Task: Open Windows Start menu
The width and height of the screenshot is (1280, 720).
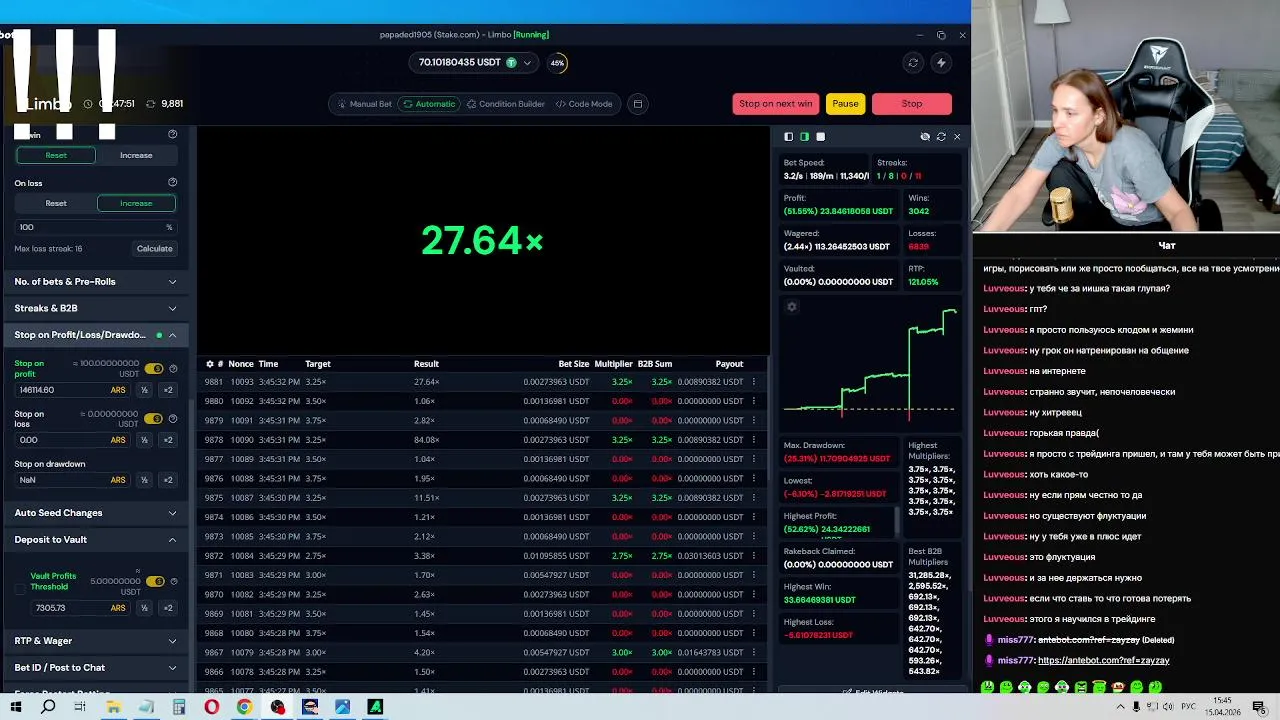Action: pos(15,707)
